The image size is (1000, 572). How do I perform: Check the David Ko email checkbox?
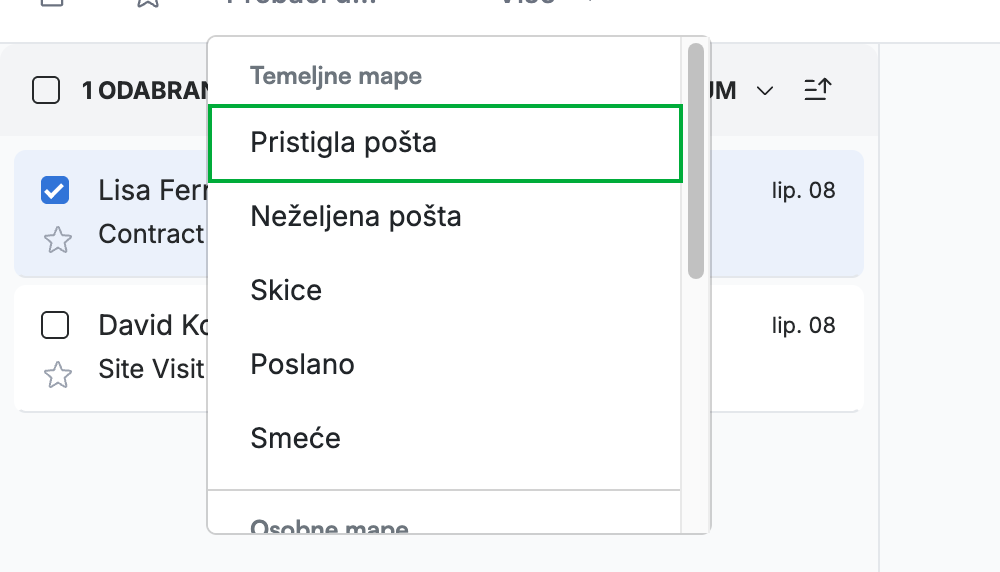(x=55, y=325)
